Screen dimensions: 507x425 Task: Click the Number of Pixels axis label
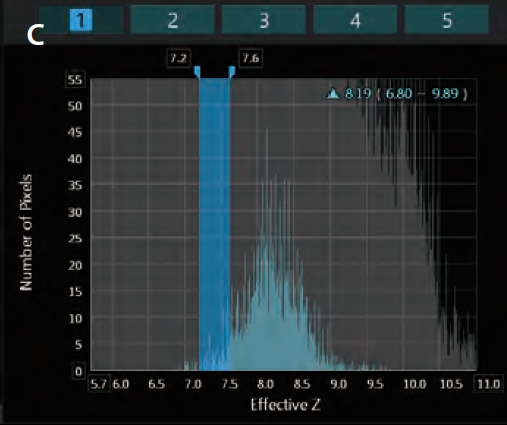point(26,232)
